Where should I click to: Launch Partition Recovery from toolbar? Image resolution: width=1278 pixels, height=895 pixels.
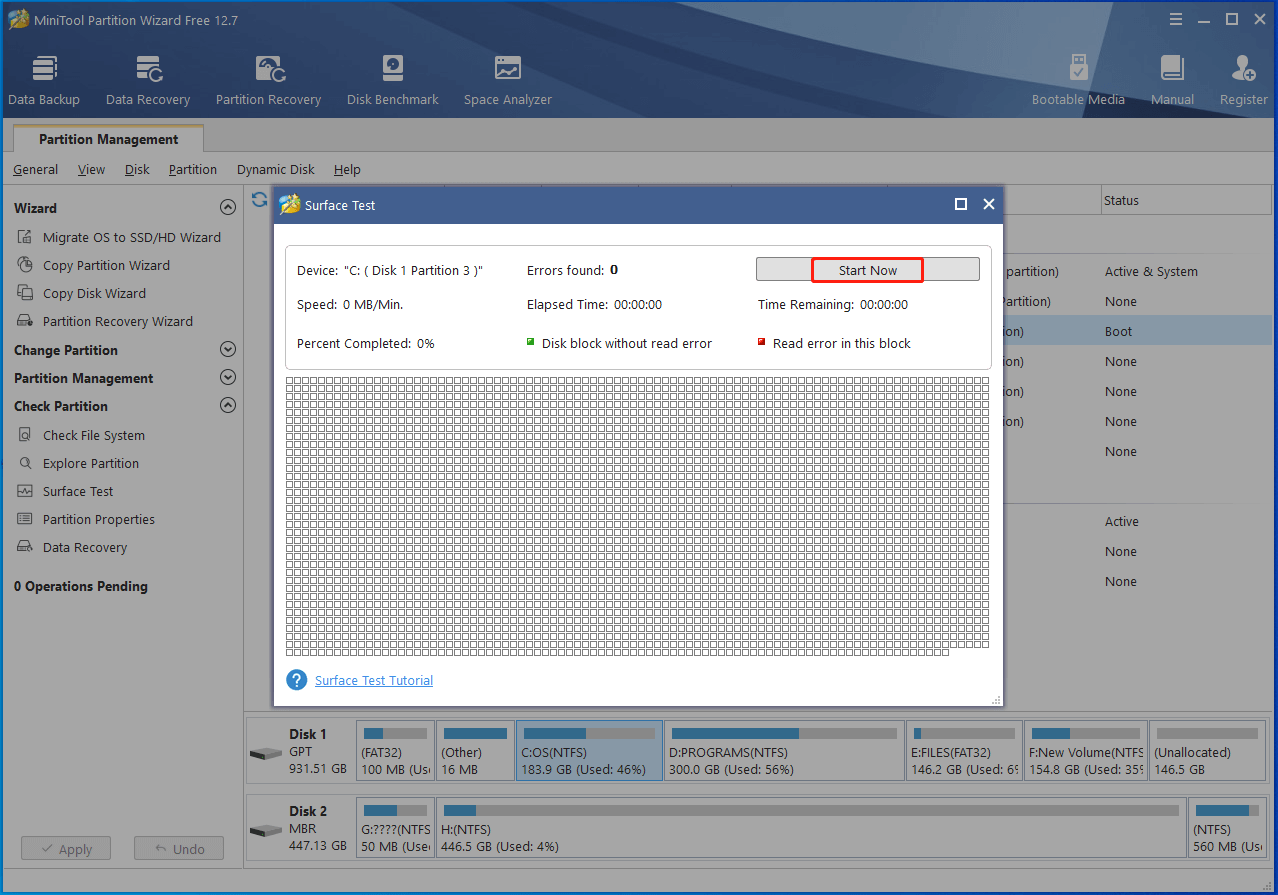(x=268, y=81)
